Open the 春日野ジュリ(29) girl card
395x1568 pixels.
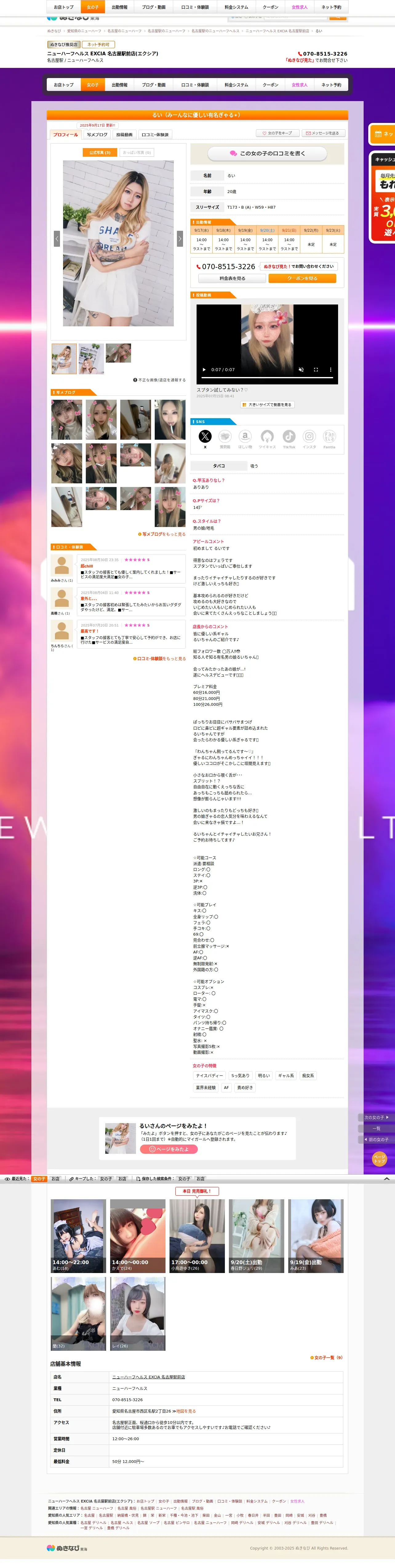click(x=257, y=1236)
